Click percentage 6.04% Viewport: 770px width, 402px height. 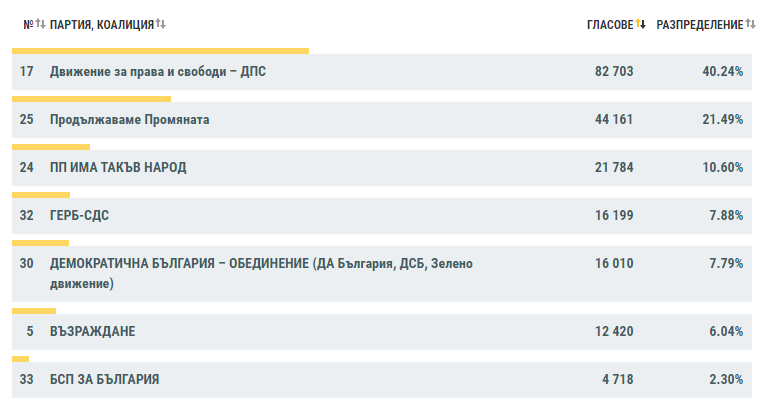[726, 331]
